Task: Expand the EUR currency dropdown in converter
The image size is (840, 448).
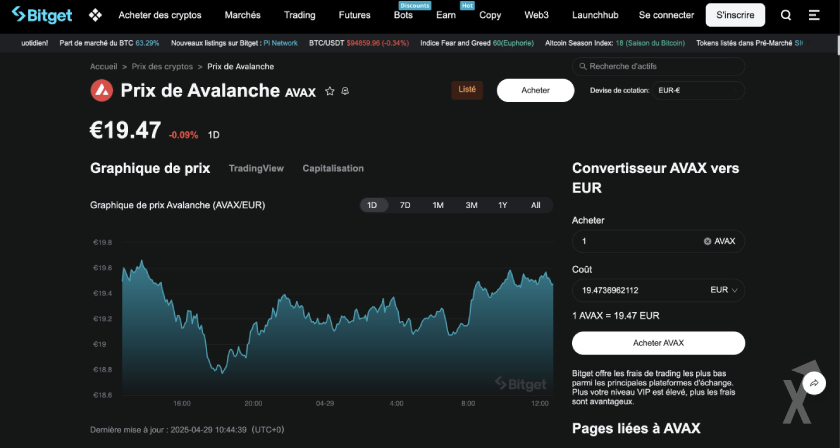Action: (x=725, y=290)
